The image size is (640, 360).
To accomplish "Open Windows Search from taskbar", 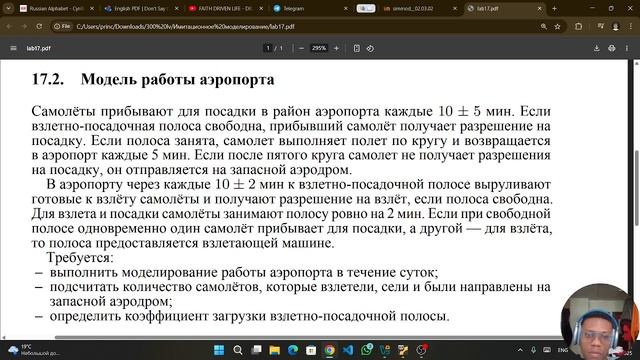I will tap(238, 350).
